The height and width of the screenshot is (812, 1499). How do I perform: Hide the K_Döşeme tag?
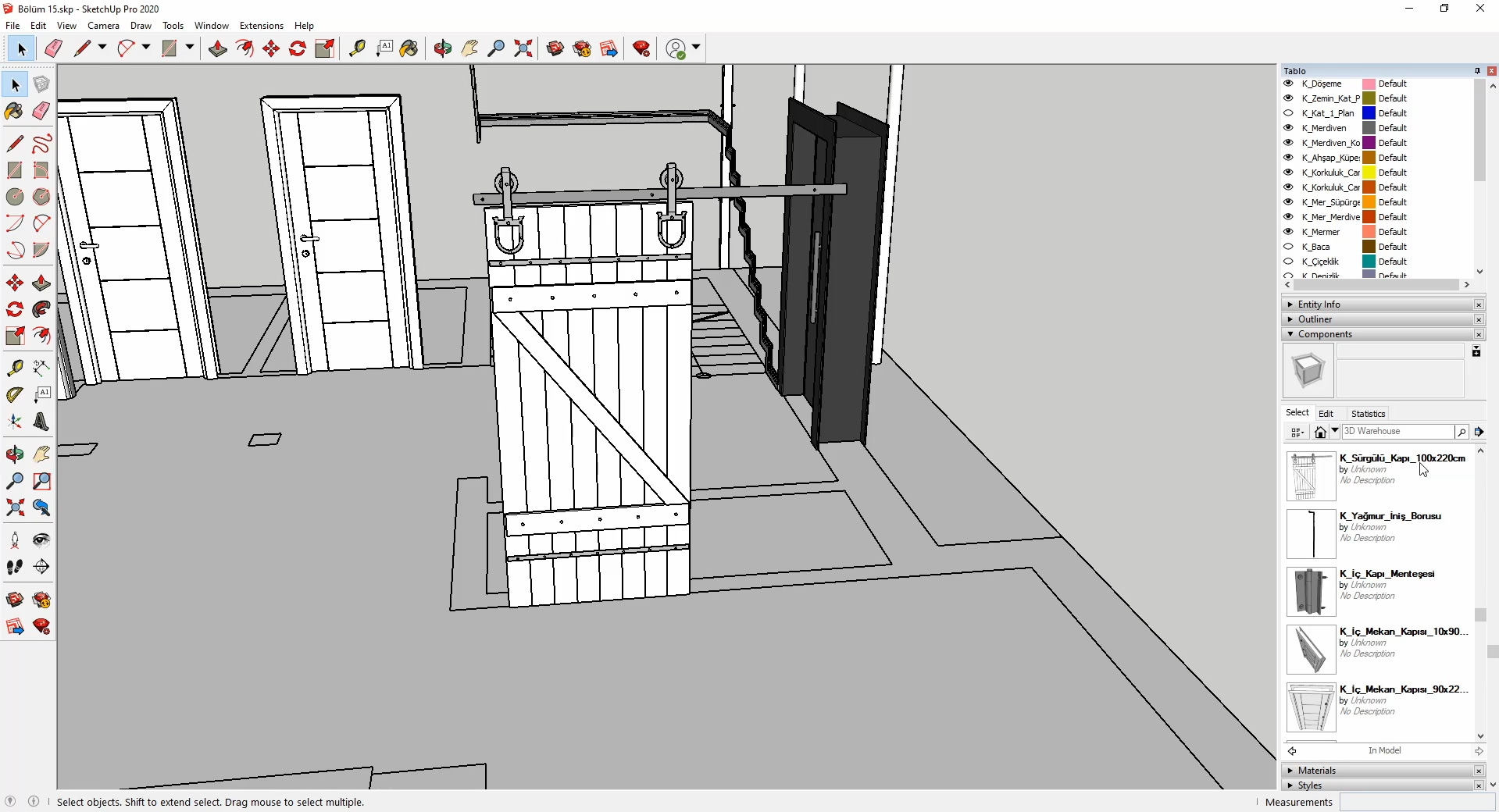point(1289,84)
